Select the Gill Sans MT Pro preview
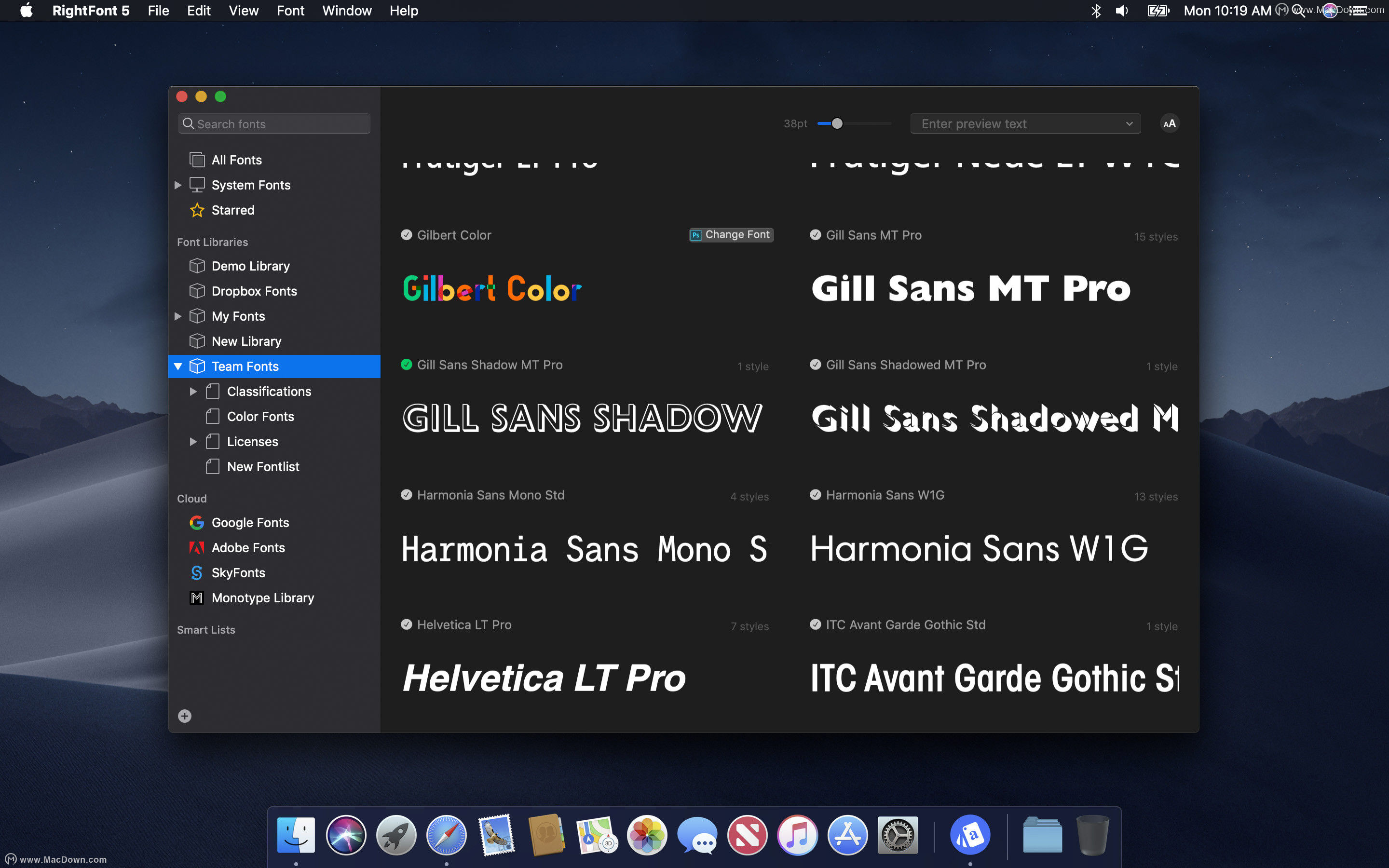1389x868 pixels. (970, 288)
